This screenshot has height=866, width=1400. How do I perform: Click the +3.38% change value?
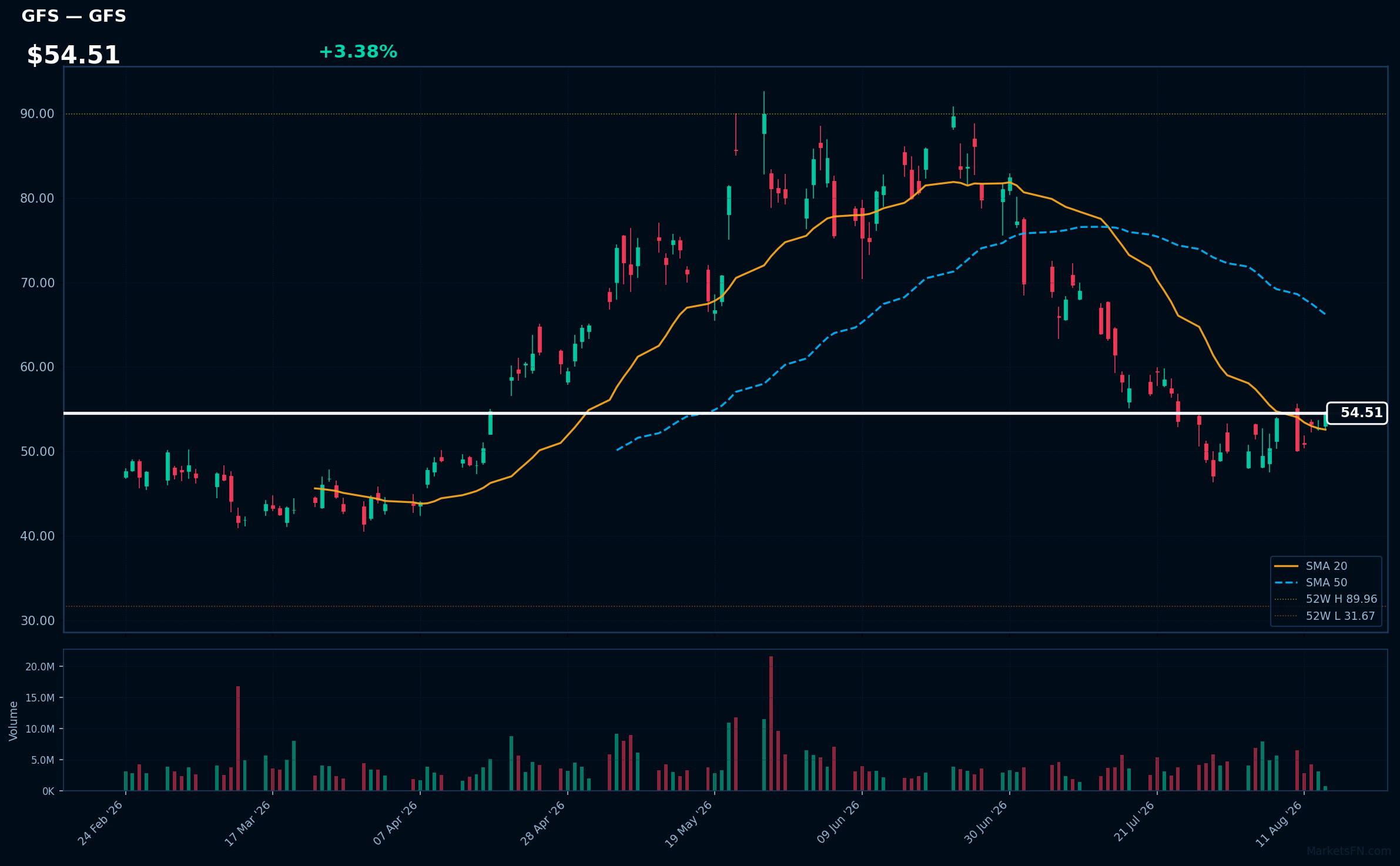358,52
